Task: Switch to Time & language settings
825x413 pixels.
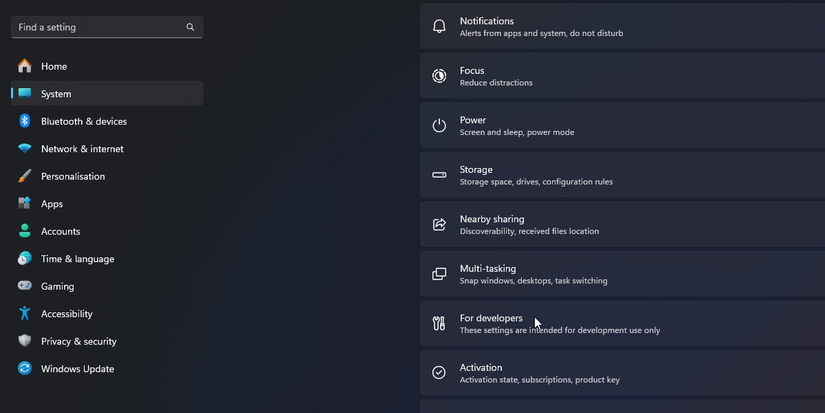Action: pos(77,259)
